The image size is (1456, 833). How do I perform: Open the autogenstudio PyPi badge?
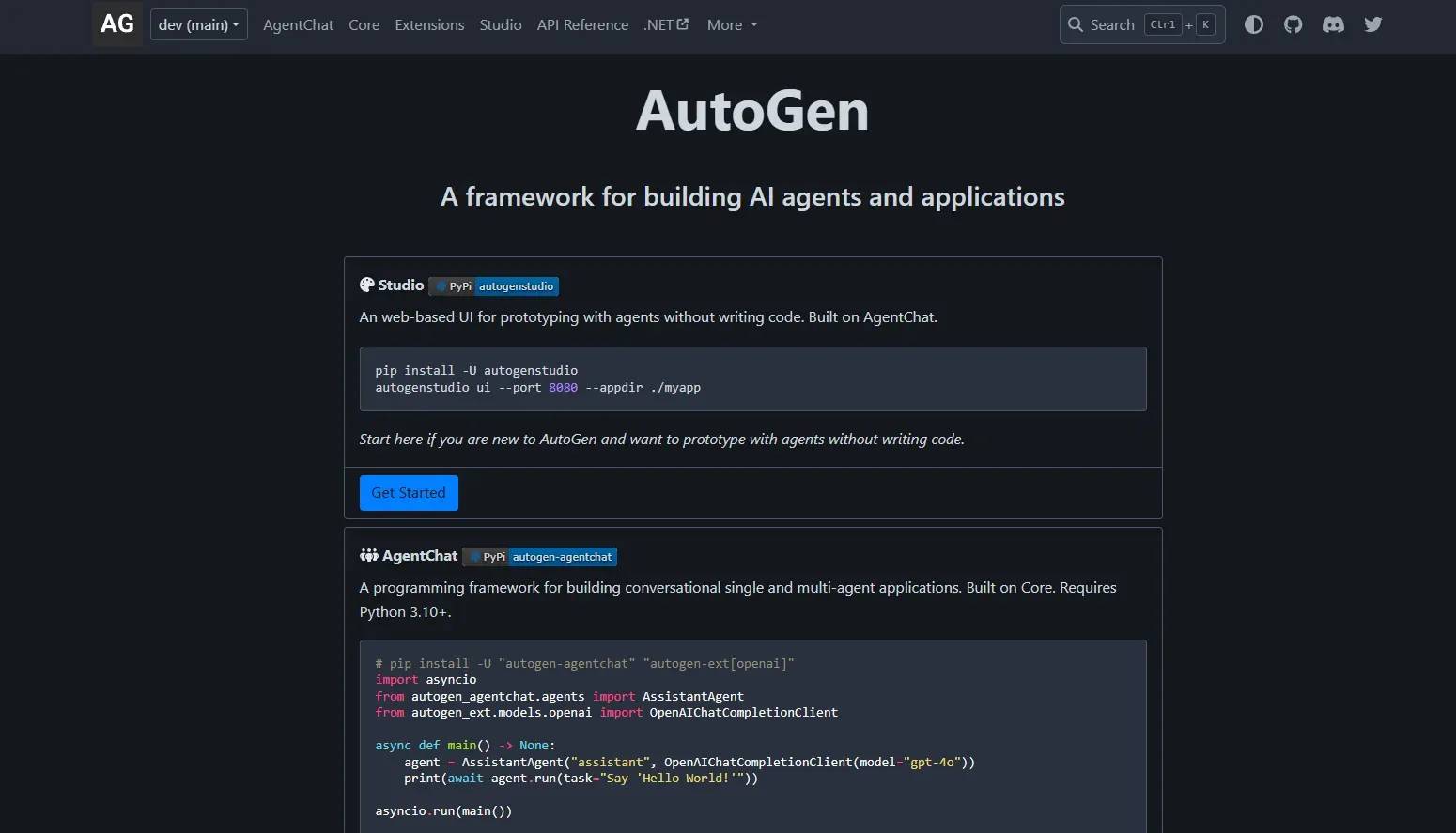pos(494,286)
